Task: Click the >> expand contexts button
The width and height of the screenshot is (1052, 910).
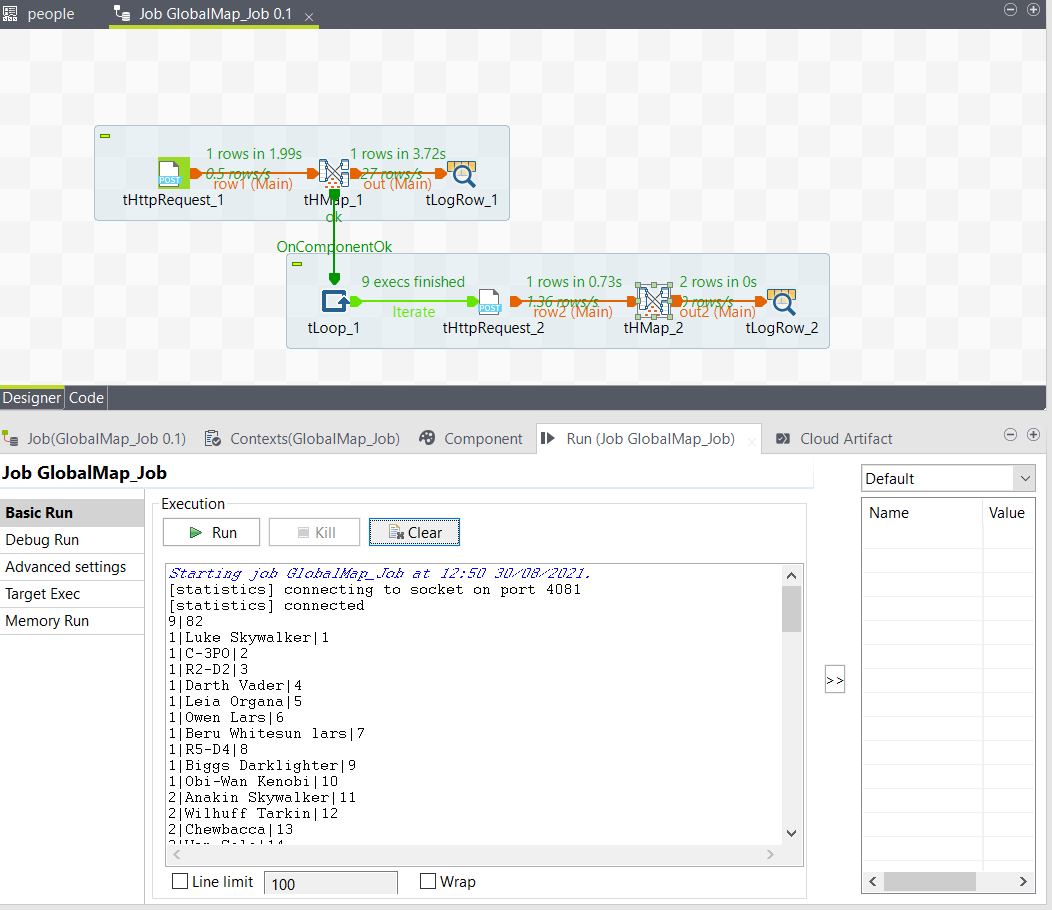Action: 835,681
